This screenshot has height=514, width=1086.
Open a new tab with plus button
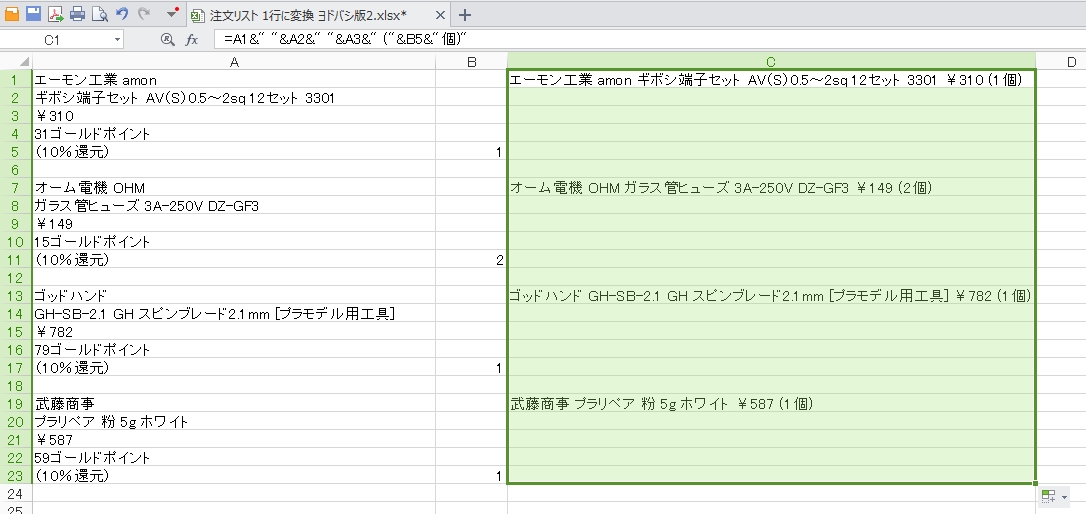(464, 15)
